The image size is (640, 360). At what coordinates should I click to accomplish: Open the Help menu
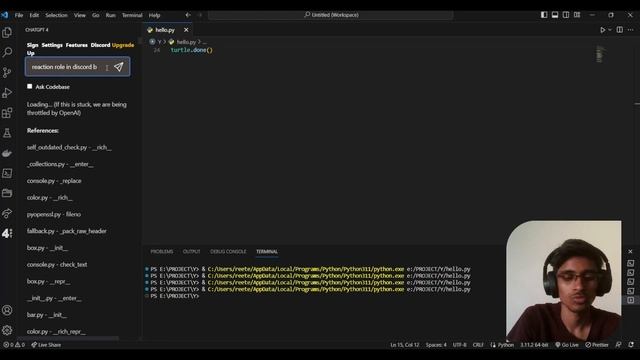click(154, 15)
